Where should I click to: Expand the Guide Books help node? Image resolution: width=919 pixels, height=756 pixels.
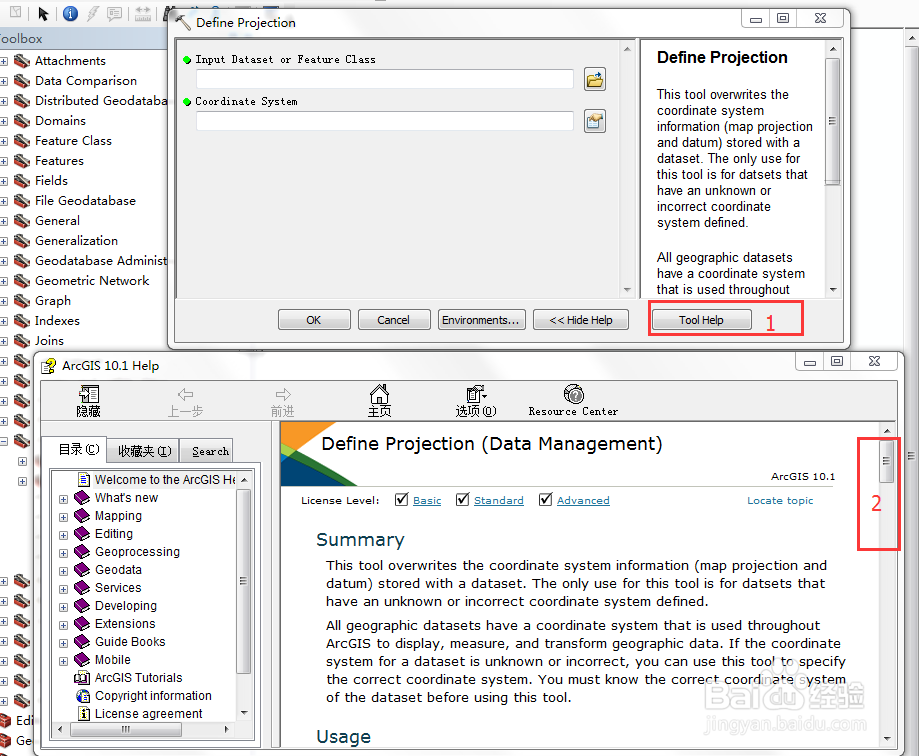(x=63, y=643)
